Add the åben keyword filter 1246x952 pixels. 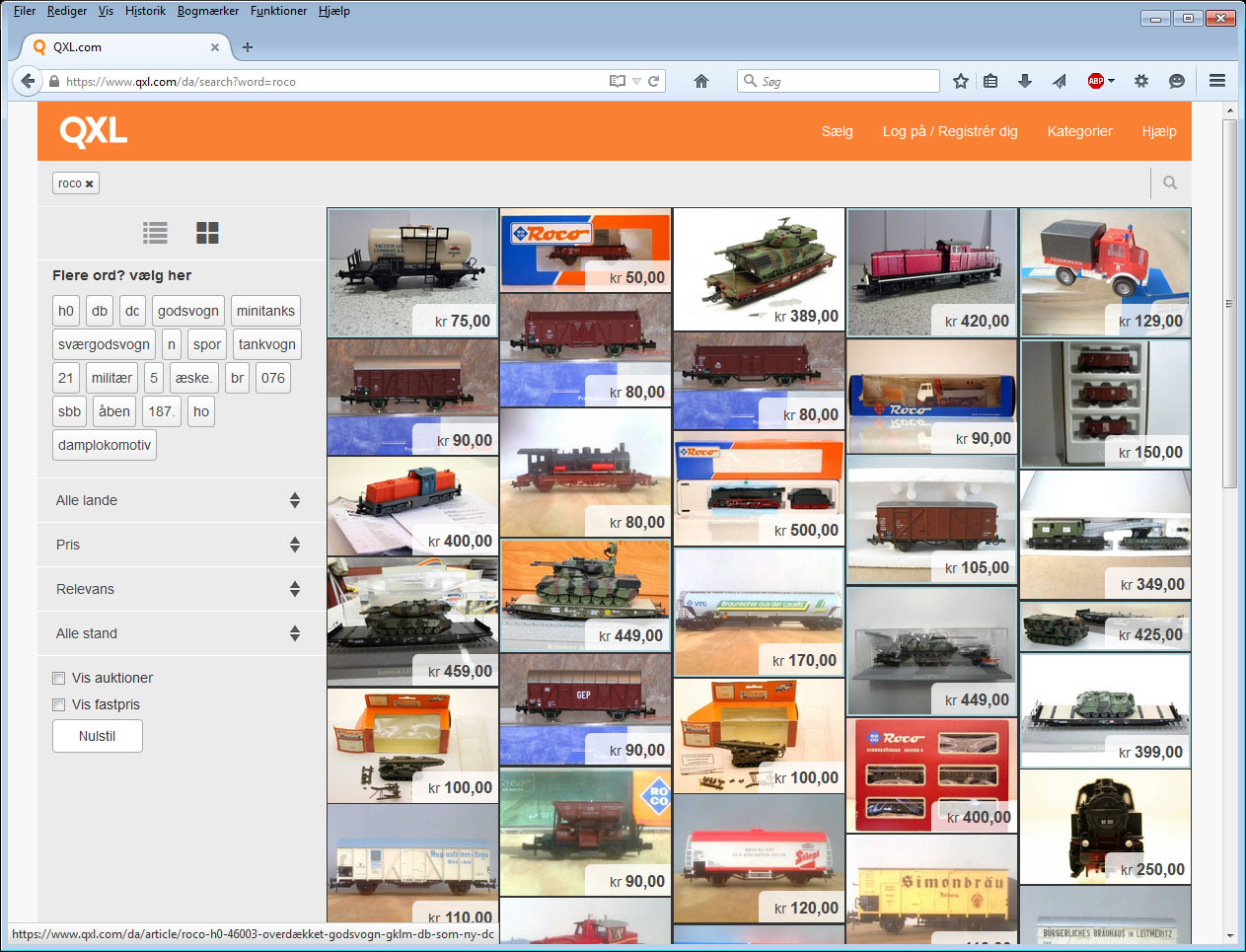(114, 411)
